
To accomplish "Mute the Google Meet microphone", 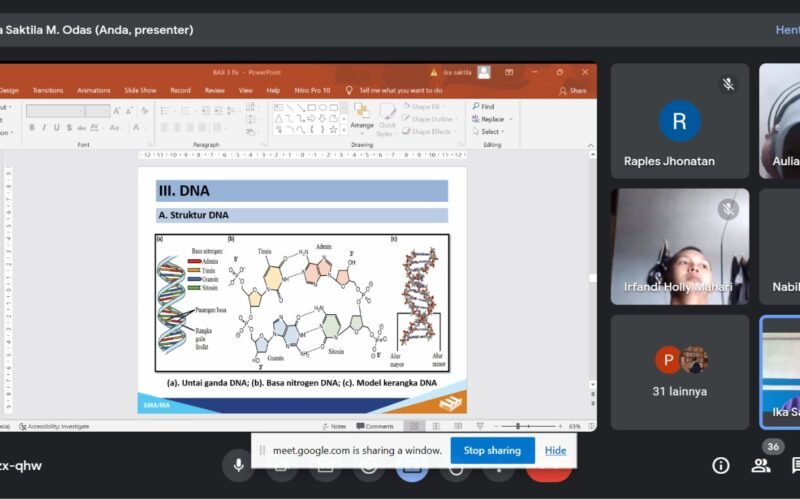I will 238,465.
